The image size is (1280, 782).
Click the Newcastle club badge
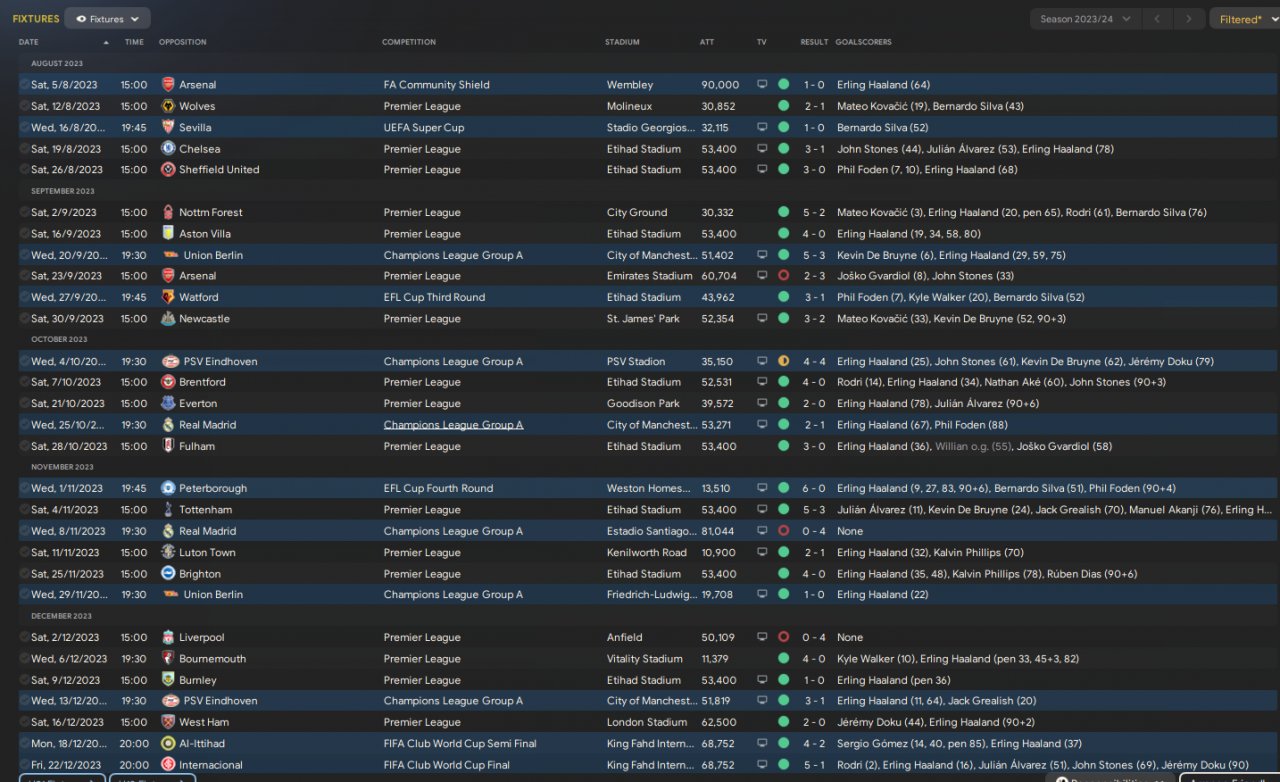coord(168,319)
